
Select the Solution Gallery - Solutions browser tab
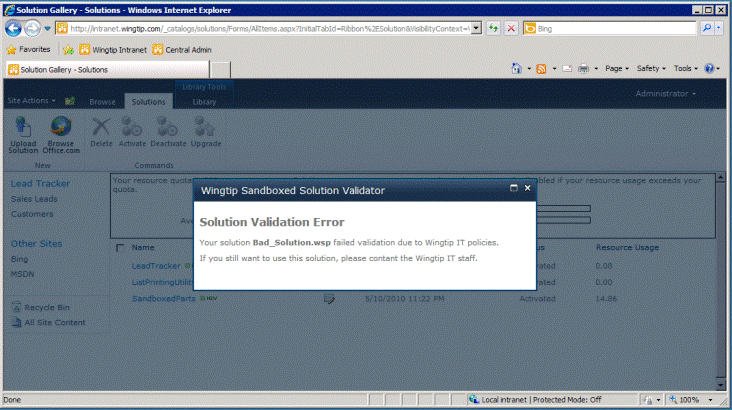[107, 70]
